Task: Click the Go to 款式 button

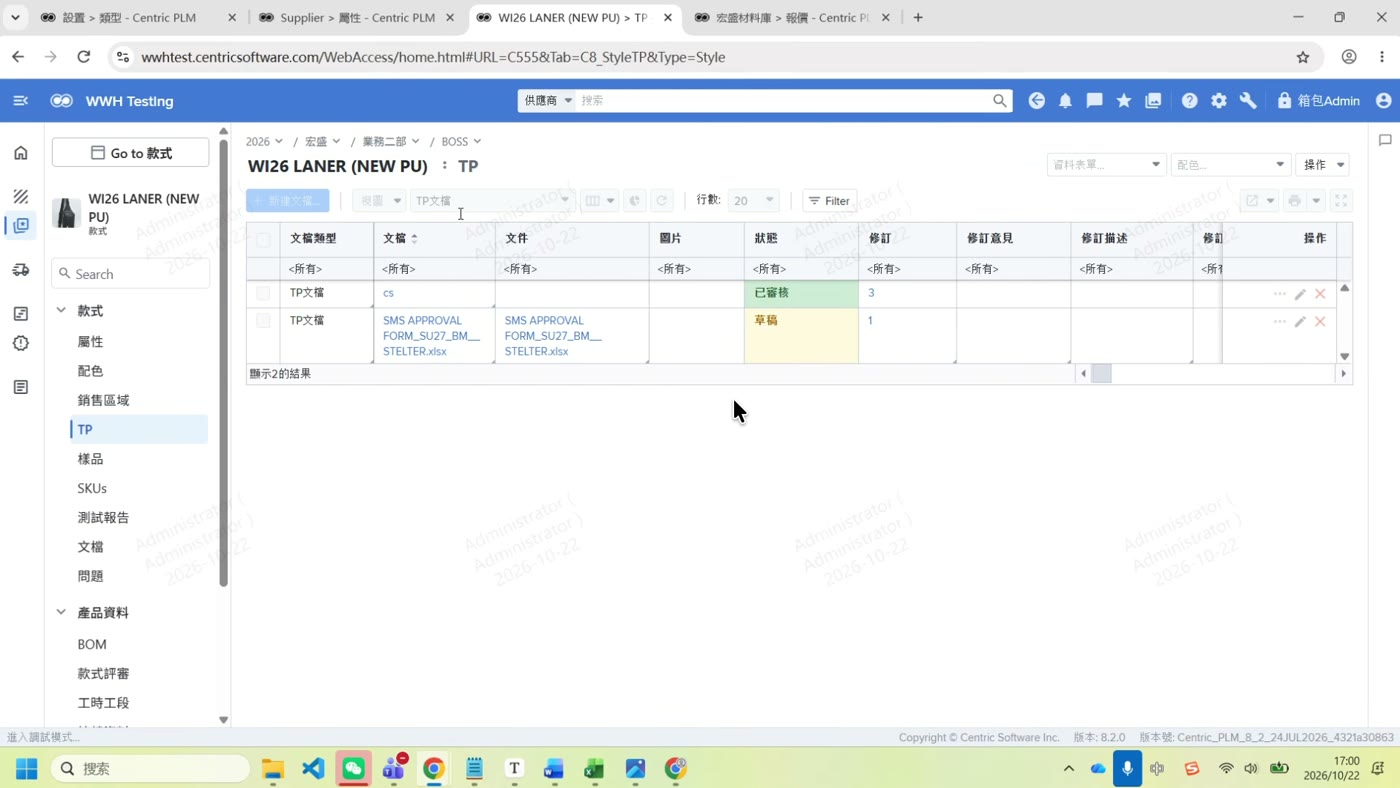Action: [x=131, y=153]
